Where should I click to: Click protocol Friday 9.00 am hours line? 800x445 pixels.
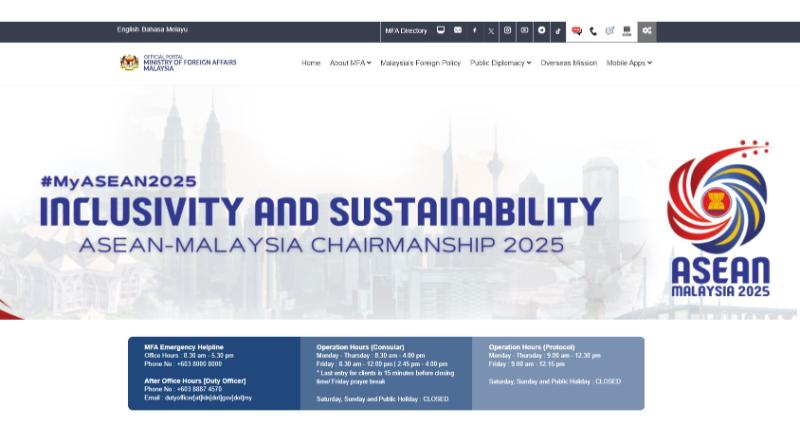[527, 364]
